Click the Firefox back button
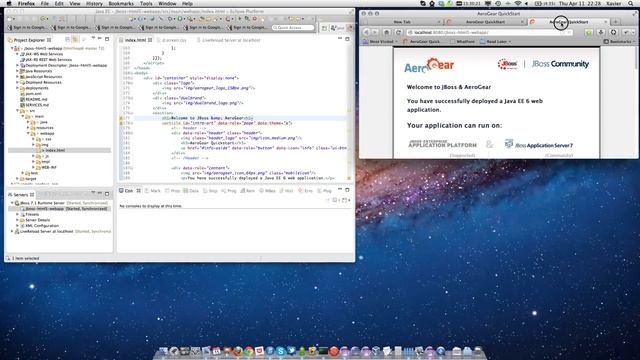Screen dimensions: 640x360 [x=367, y=32]
